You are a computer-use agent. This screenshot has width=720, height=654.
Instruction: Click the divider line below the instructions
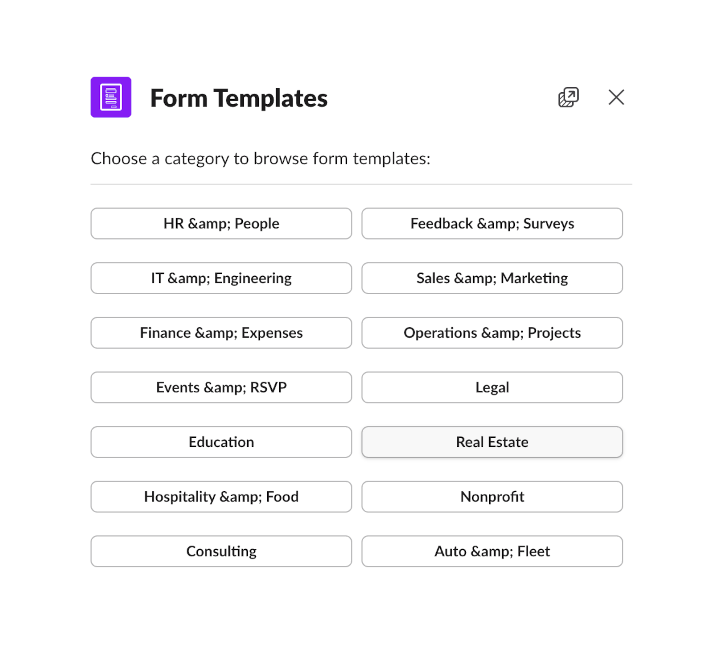[x=360, y=184]
